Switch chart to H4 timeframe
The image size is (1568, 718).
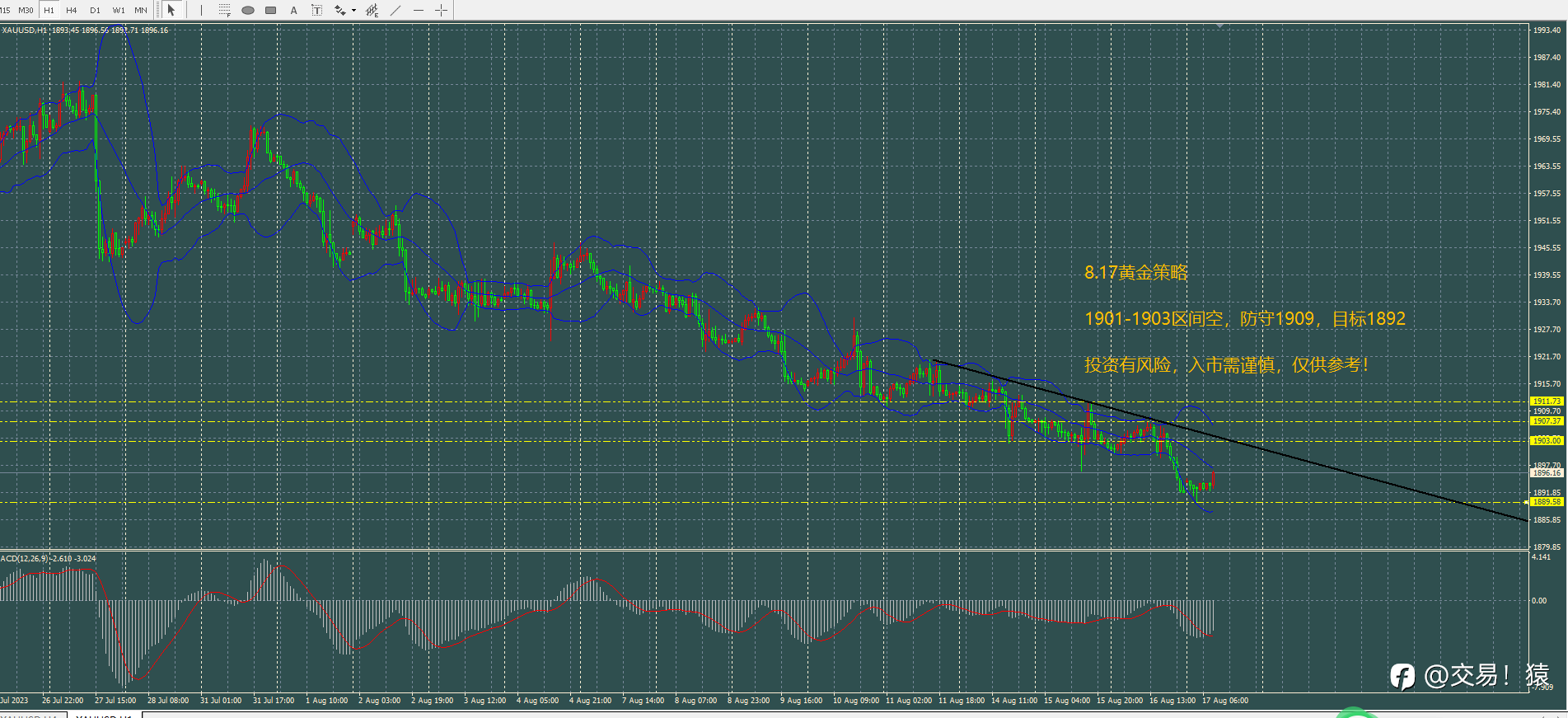(x=72, y=10)
